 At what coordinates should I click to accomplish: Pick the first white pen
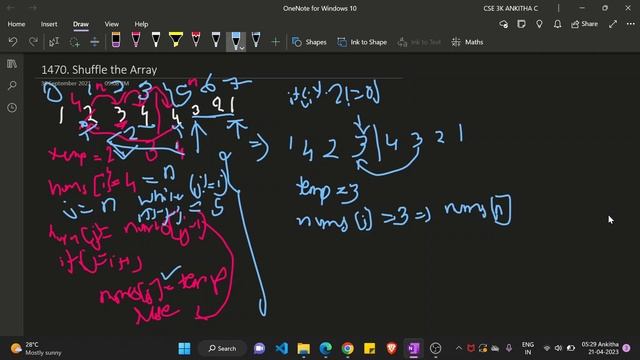[x=156, y=40]
